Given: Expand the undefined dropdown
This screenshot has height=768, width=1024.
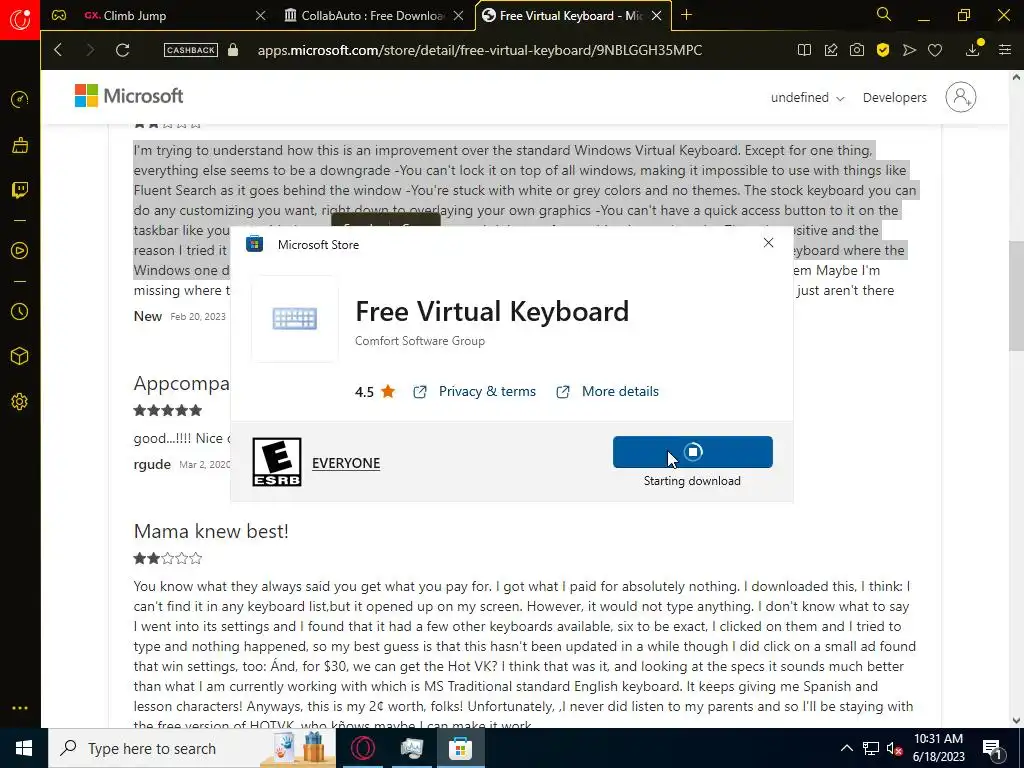Looking at the screenshot, I should pos(807,97).
